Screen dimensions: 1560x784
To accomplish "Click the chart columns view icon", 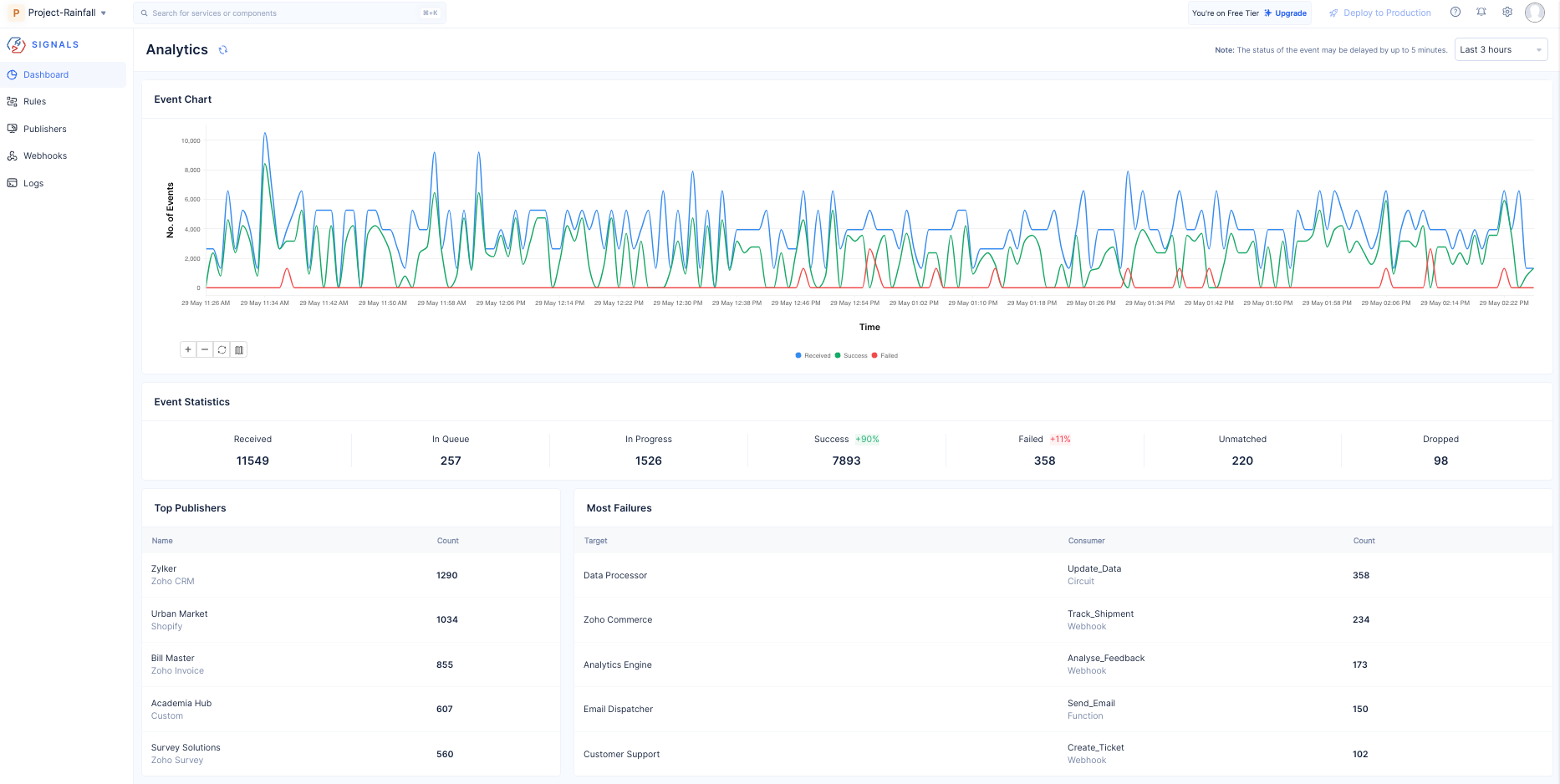I will (x=239, y=349).
